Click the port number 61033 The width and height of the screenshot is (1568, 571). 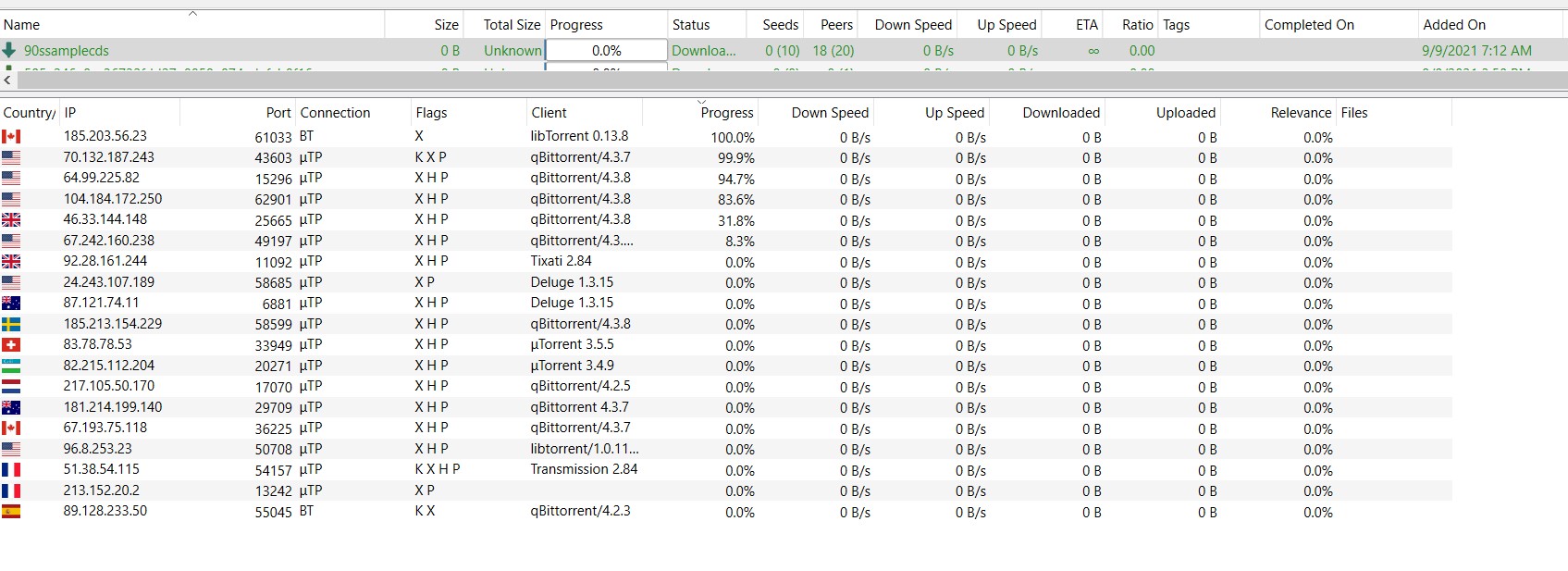click(x=274, y=137)
